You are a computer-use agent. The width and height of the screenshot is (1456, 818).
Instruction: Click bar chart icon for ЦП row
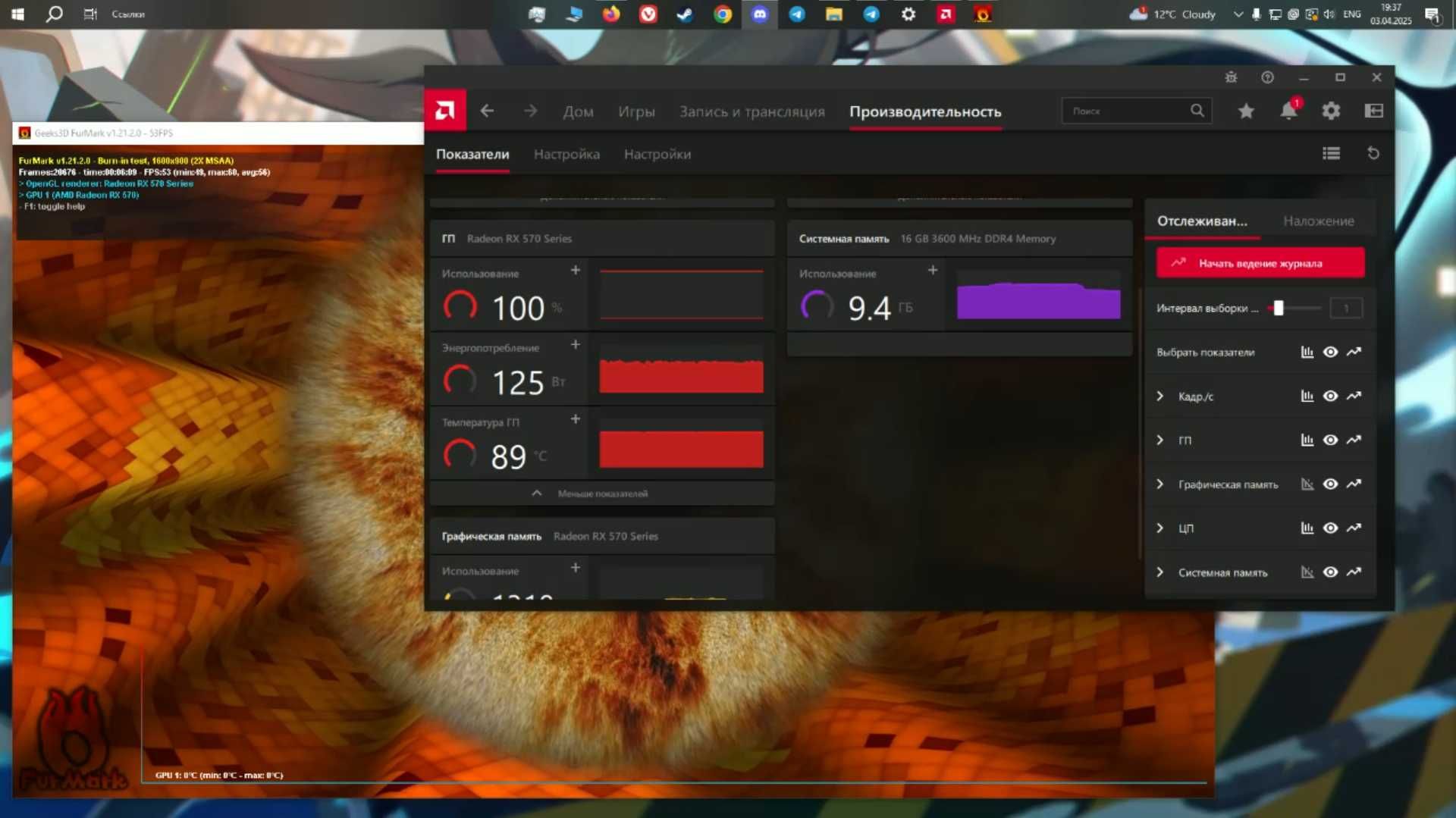[1307, 528]
